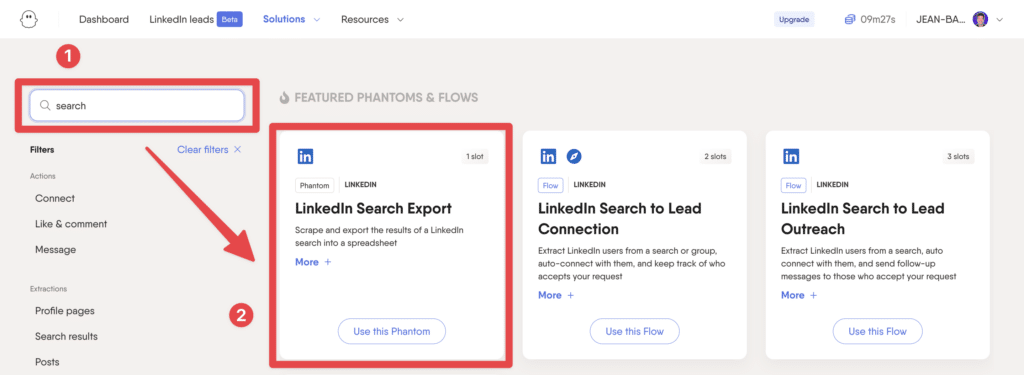Click Flow tag on Lead Connection card
The height and width of the screenshot is (375, 1024).
(551, 186)
